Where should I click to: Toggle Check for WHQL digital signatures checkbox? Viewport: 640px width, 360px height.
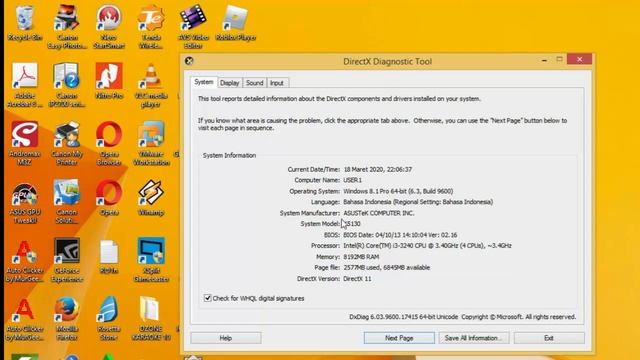tap(207, 298)
